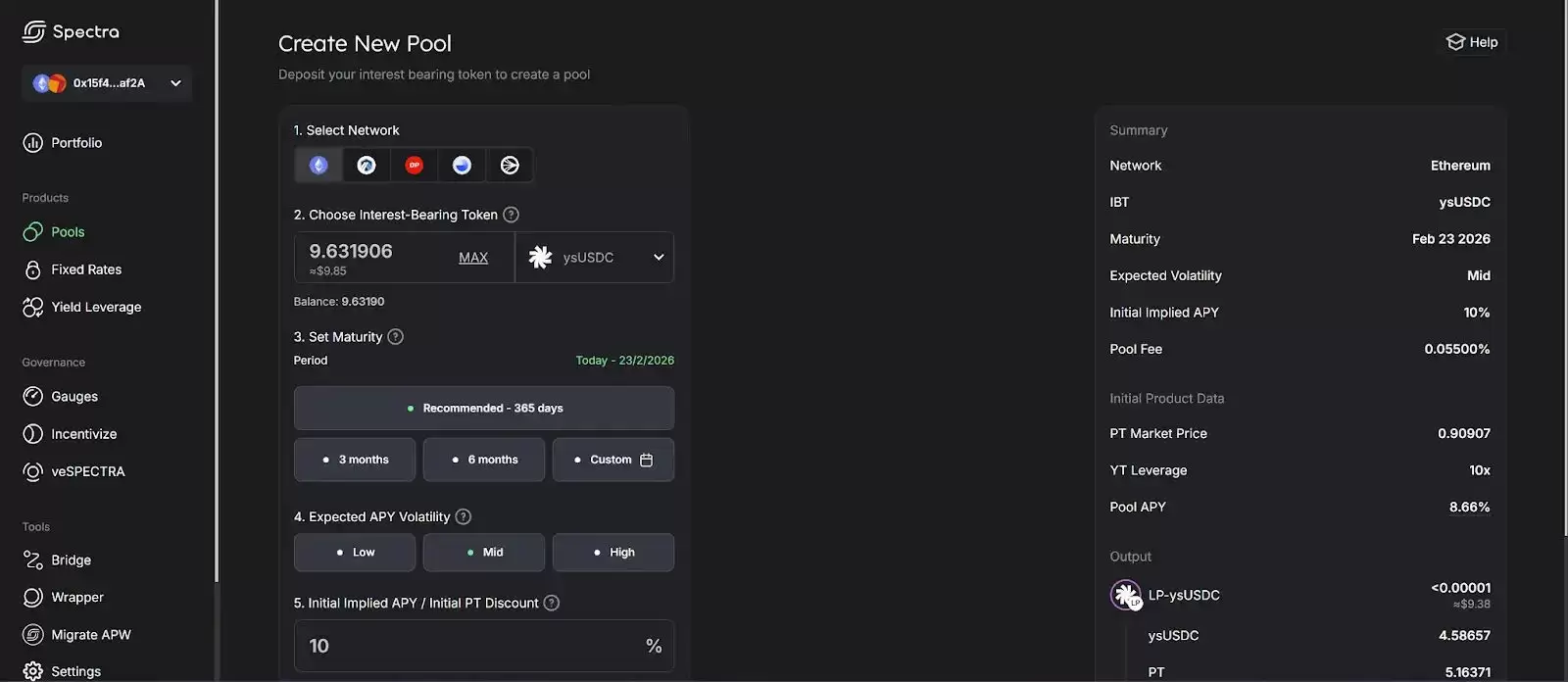Select the Base network icon
This screenshot has height=682, width=1568.
pyautogui.click(x=462, y=166)
